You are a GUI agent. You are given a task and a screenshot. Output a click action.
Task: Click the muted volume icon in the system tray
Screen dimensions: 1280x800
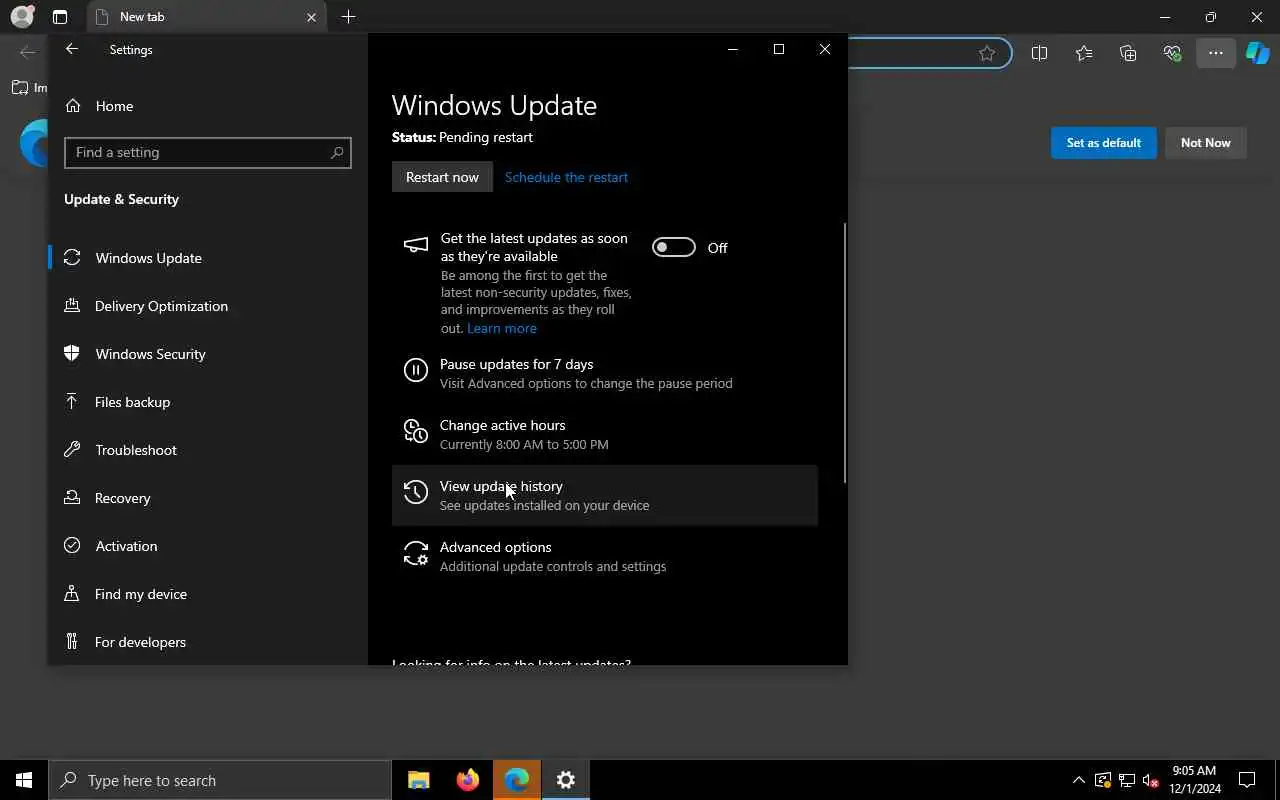click(1150, 780)
